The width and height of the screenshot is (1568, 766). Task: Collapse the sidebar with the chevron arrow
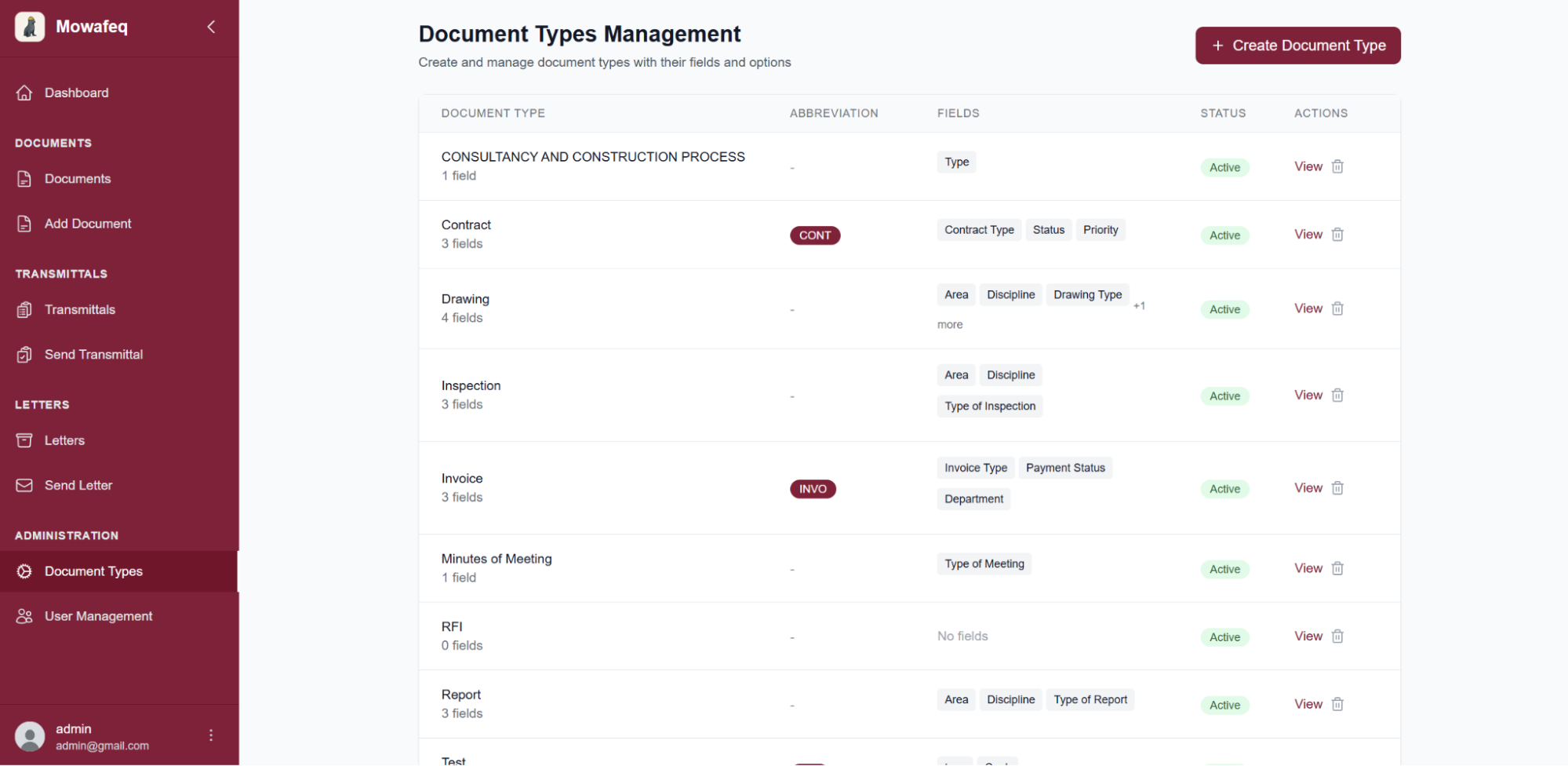pyautogui.click(x=210, y=26)
